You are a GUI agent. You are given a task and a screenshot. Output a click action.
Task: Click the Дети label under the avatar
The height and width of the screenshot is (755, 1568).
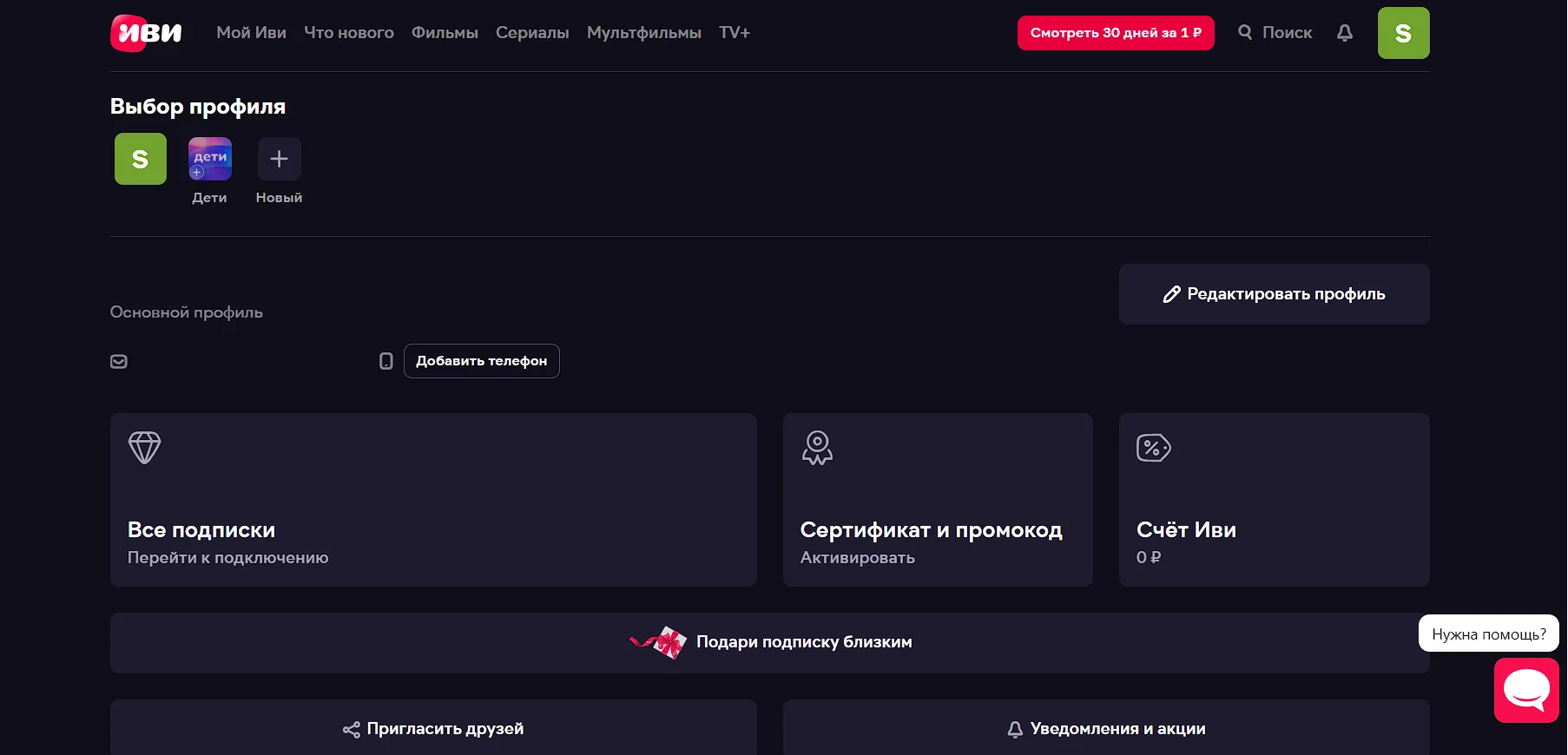[209, 198]
